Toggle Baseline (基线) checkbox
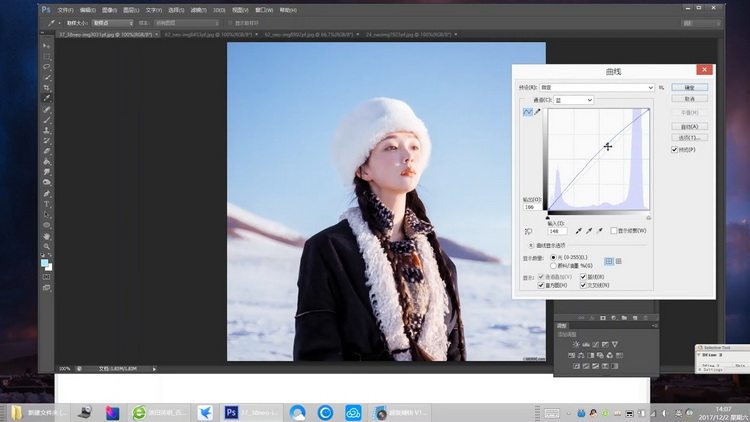 [583, 277]
